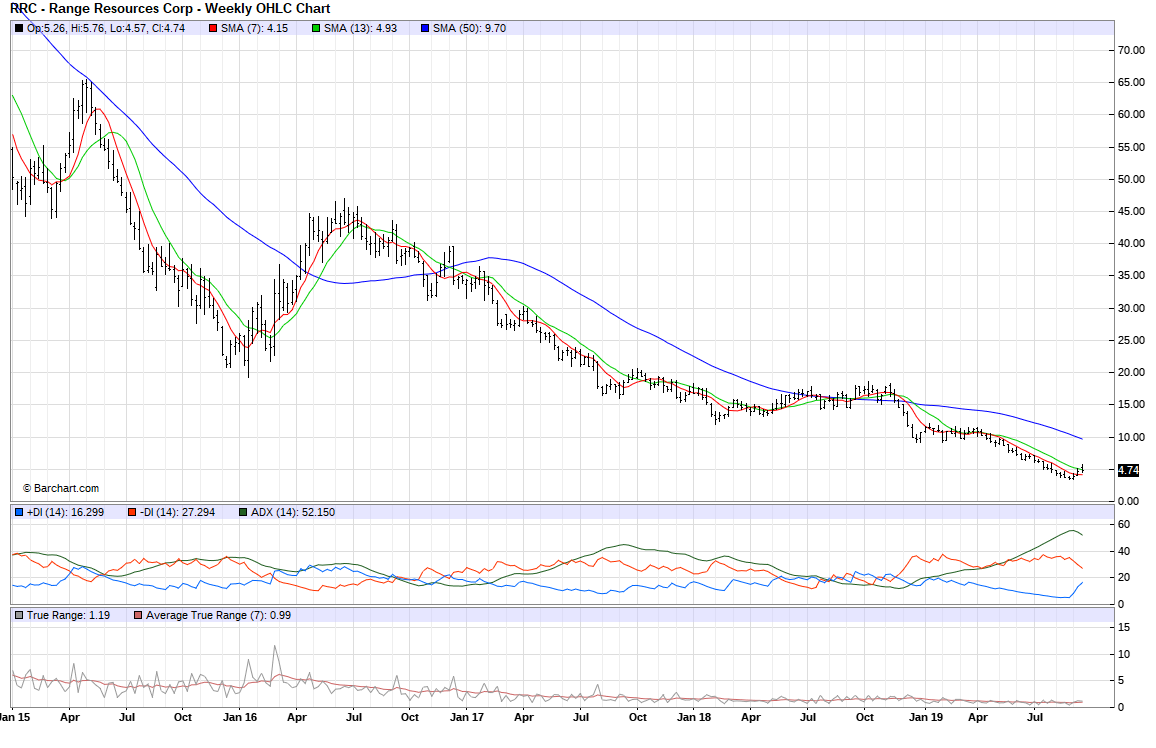Click the 10.00 price axis label
1156x748 pixels.
1132,437
